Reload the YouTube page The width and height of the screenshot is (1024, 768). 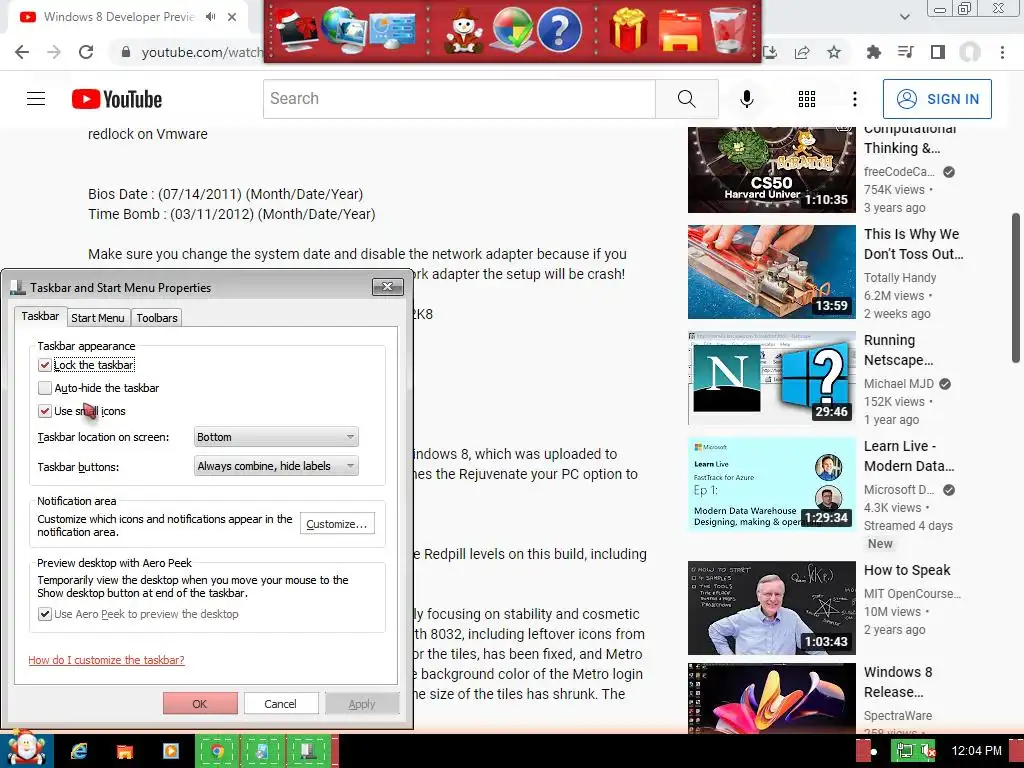(x=86, y=52)
